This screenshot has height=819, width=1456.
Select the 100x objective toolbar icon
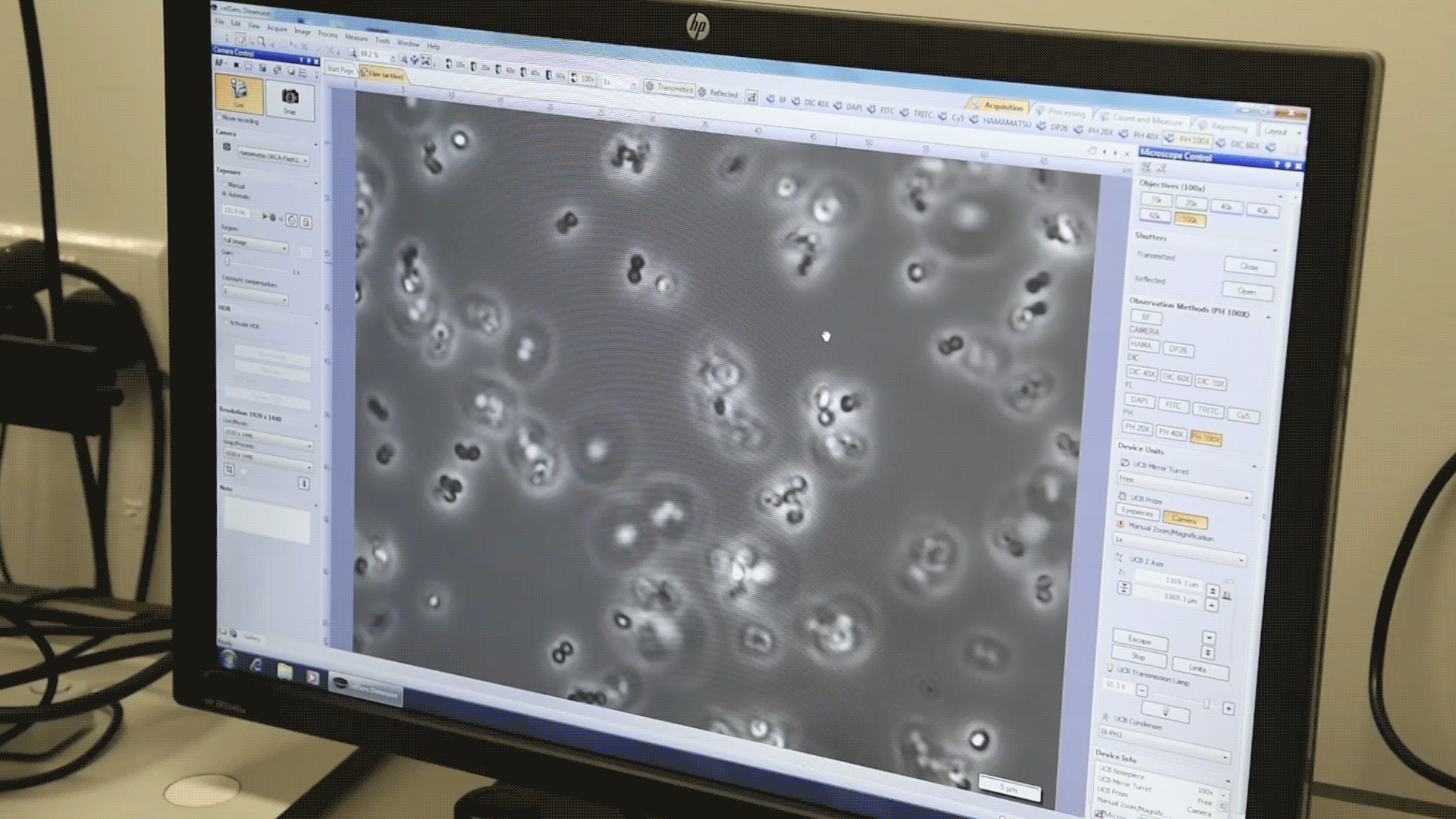[x=582, y=78]
